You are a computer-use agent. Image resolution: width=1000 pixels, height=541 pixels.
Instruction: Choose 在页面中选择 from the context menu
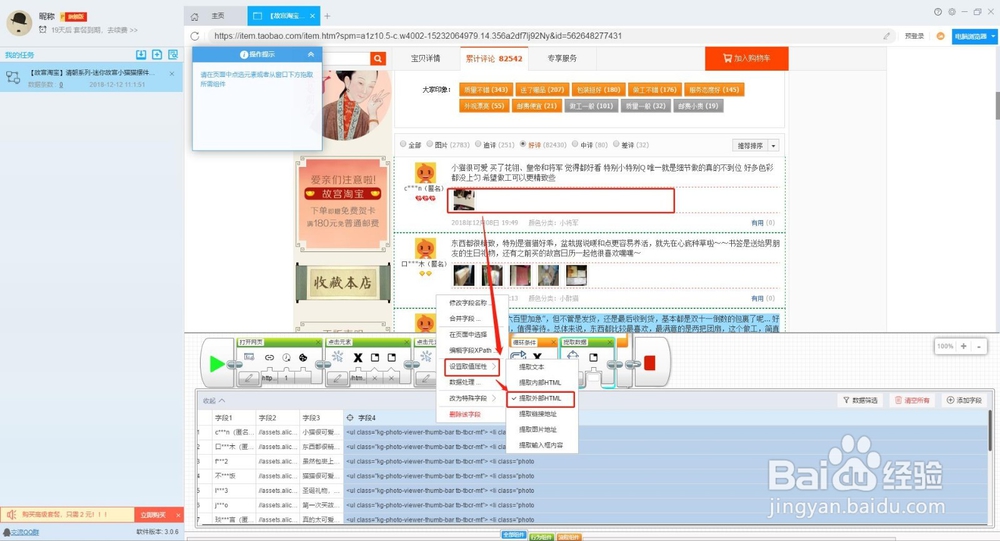click(468, 334)
